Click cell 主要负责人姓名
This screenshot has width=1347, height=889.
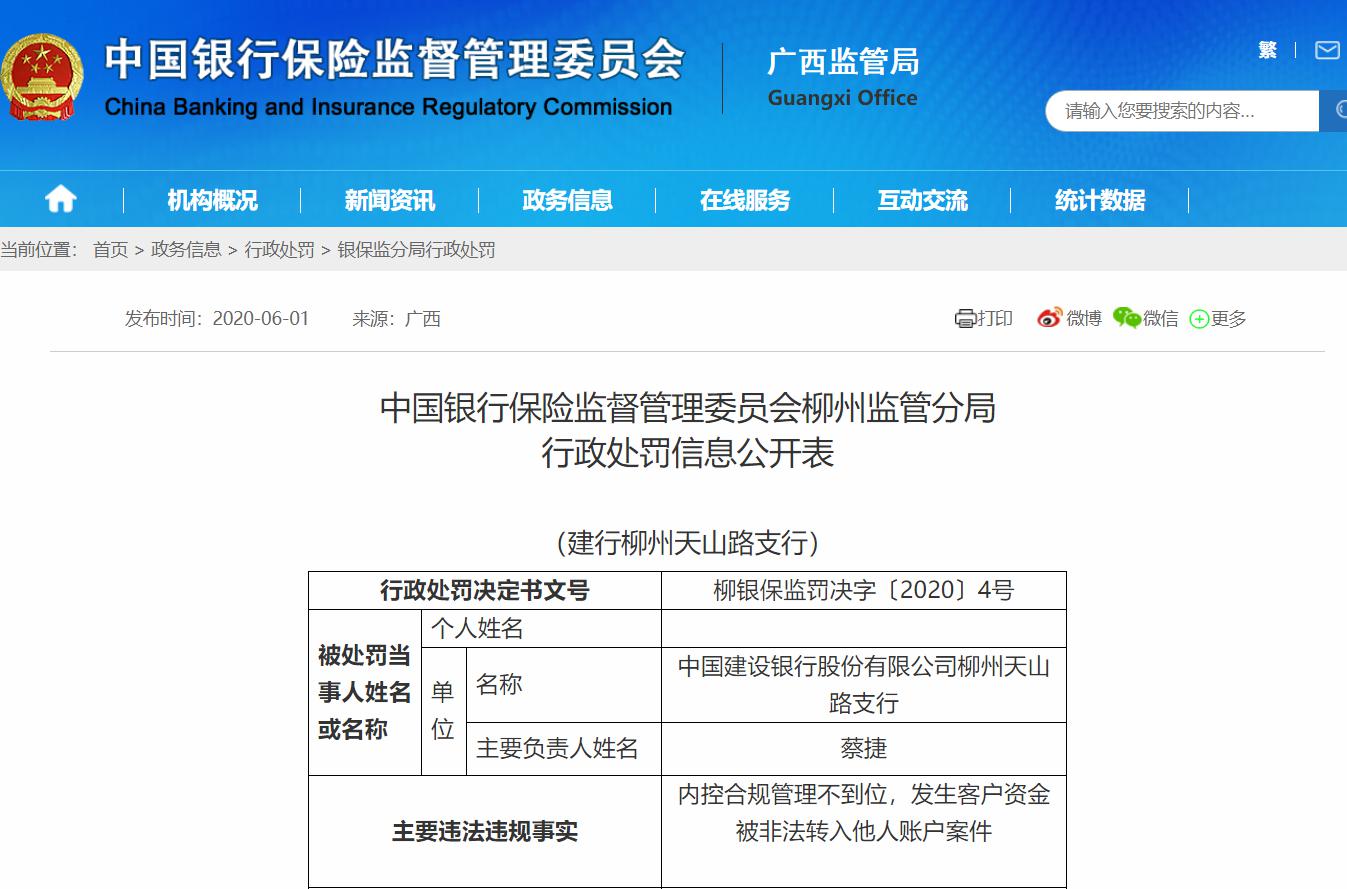point(564,749)
